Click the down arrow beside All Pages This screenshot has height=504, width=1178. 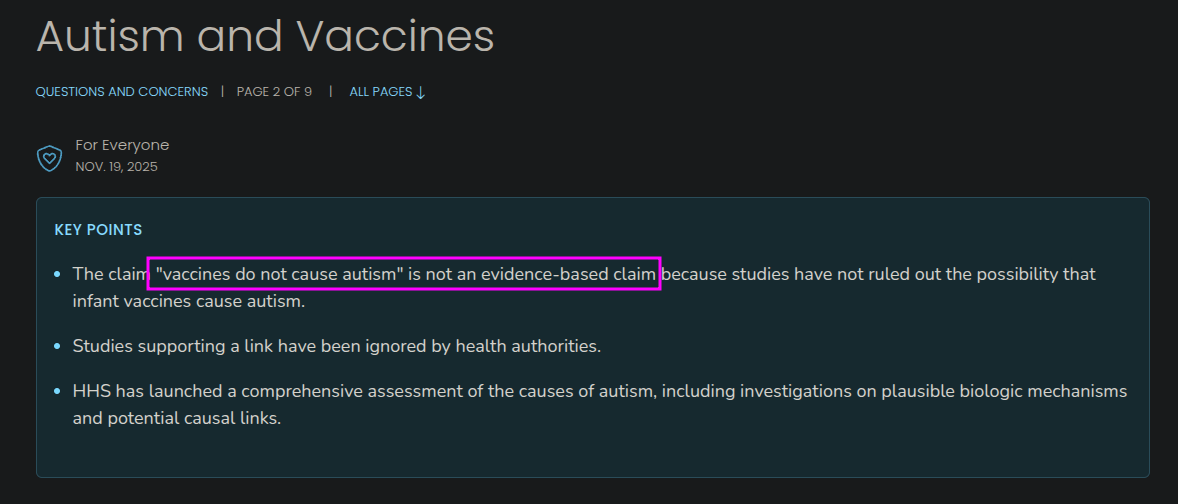[x=421, y=92]
